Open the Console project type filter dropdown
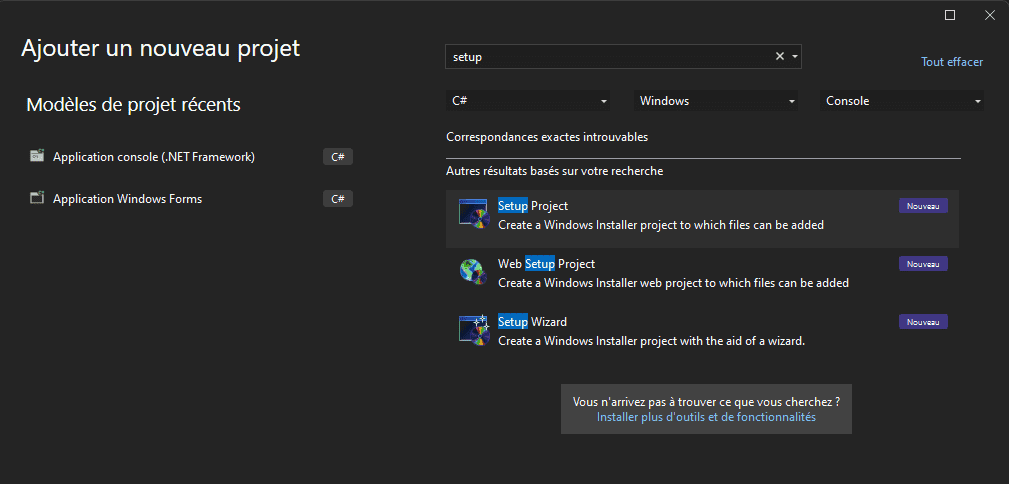Viewport: 1009px width, 484px height. [x=902, y=101]
